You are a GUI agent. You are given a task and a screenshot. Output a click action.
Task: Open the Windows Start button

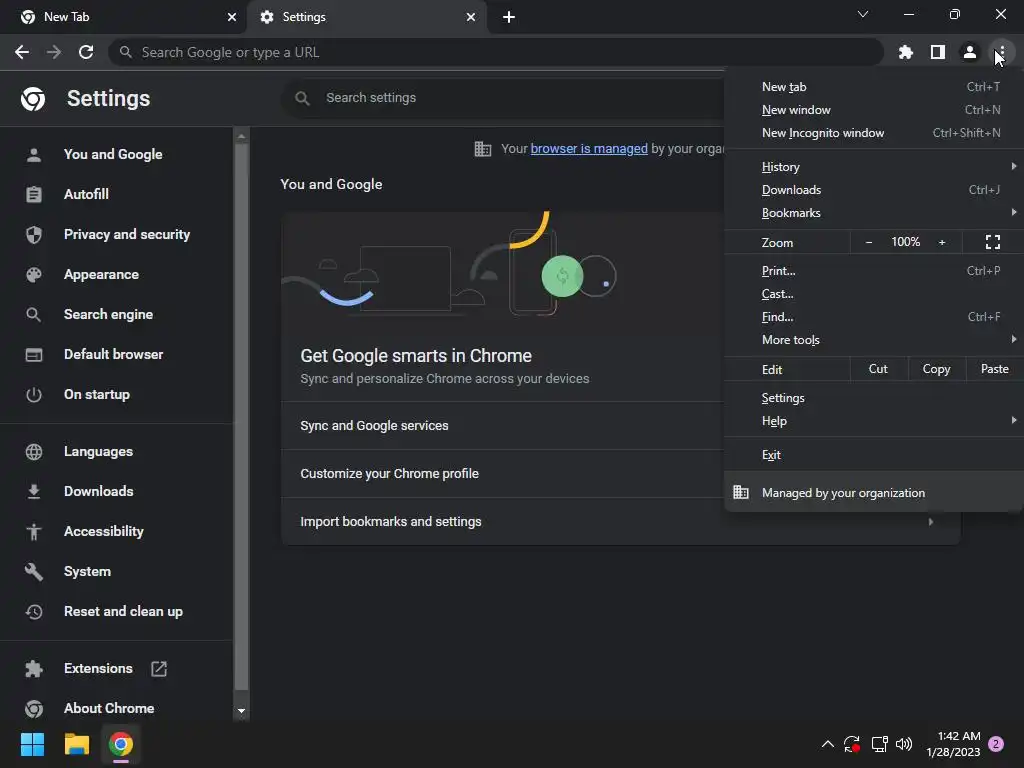tap(32, 744)
